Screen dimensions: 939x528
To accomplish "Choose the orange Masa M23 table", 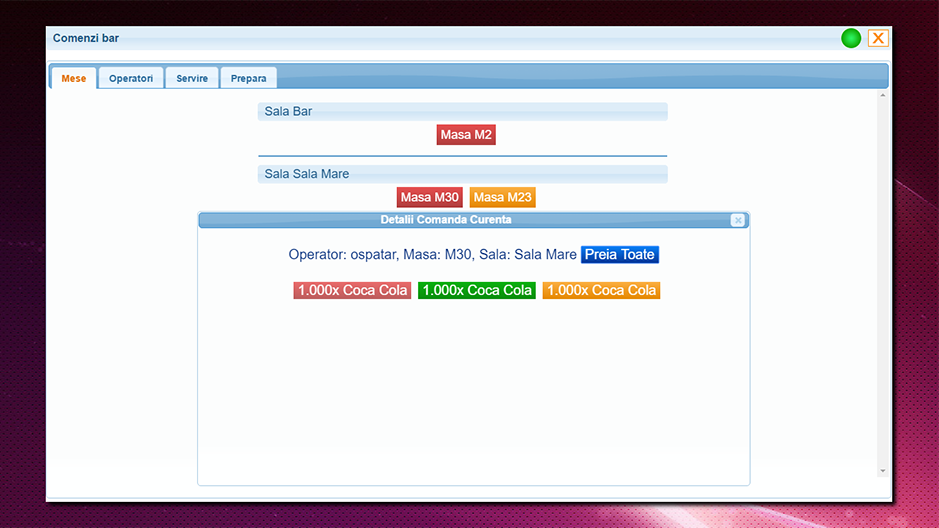I will coord(502,197).
